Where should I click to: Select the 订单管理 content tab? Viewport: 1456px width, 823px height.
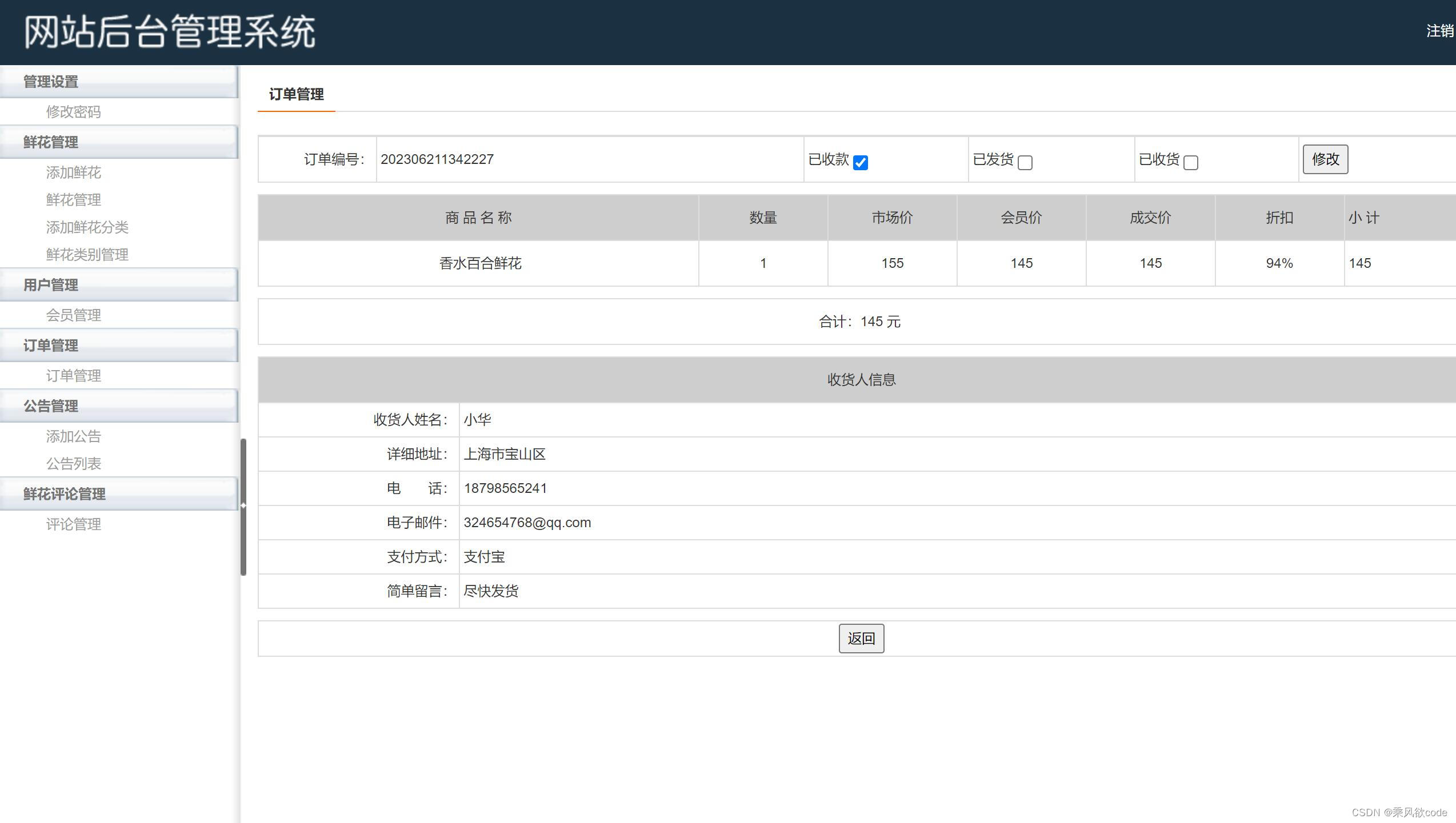[296, 94]
